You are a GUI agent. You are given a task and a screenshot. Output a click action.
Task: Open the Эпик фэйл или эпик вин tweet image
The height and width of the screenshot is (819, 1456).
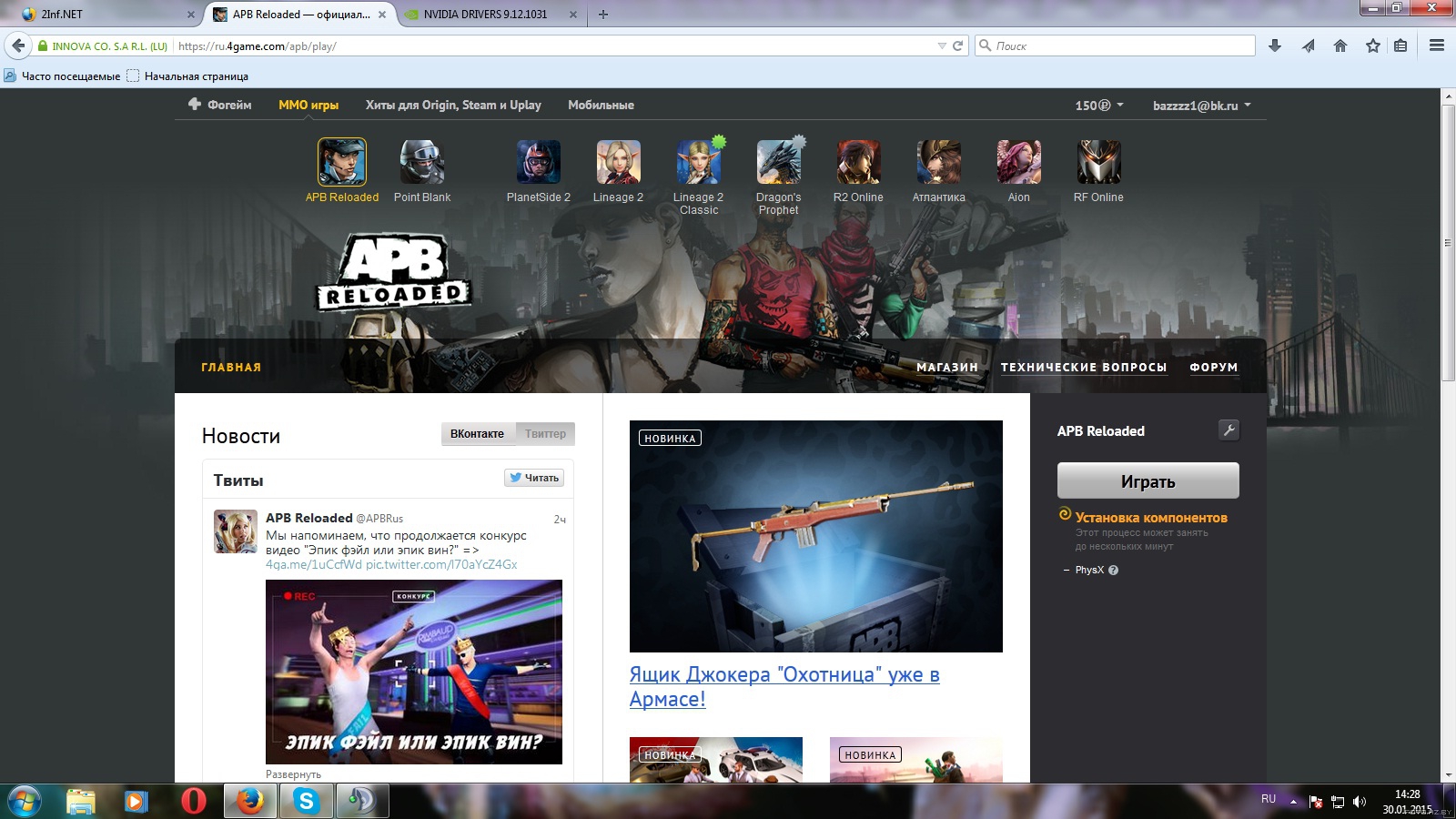pyautogui.click(x=414, y=672)
